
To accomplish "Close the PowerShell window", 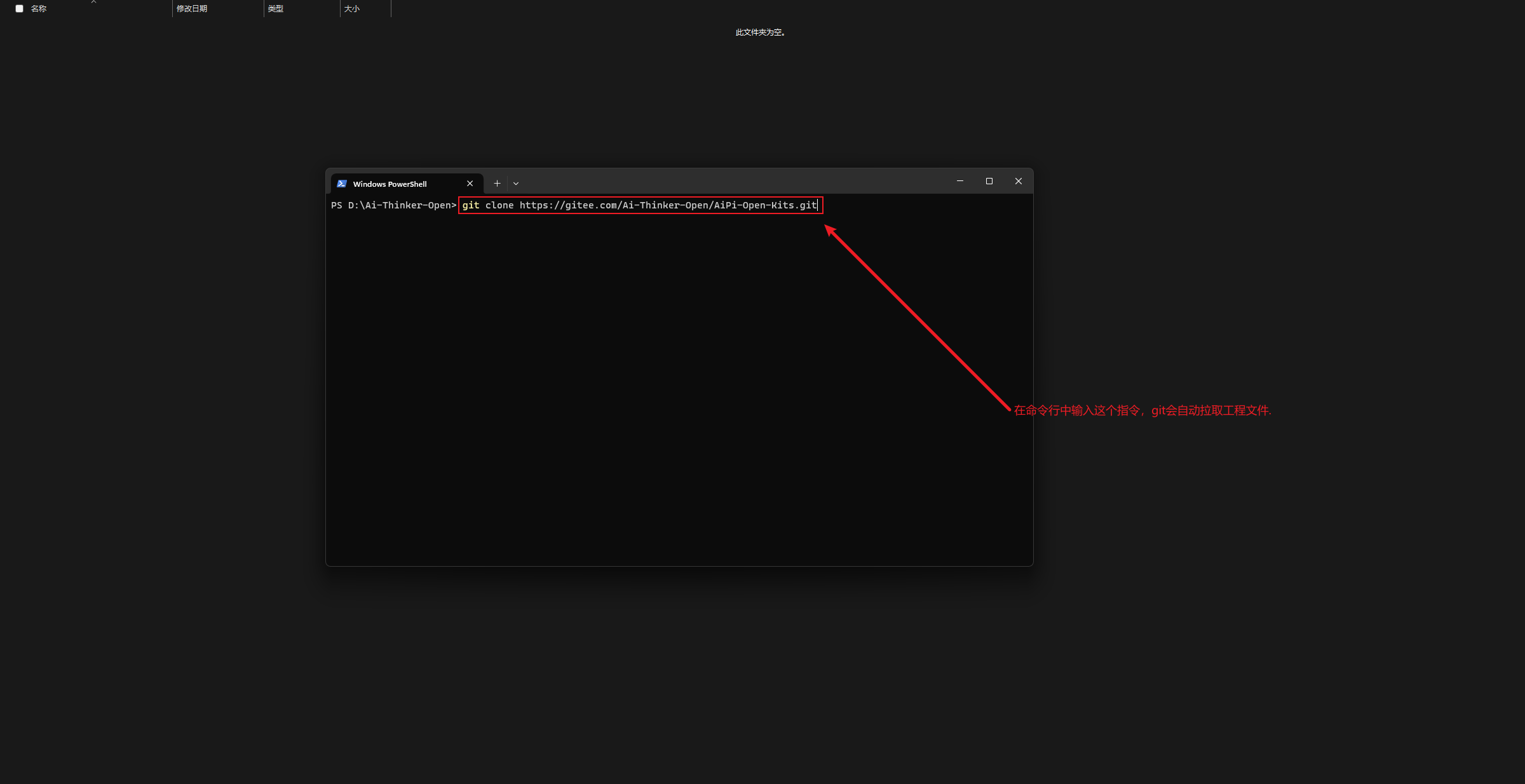I will [1019, 181].
